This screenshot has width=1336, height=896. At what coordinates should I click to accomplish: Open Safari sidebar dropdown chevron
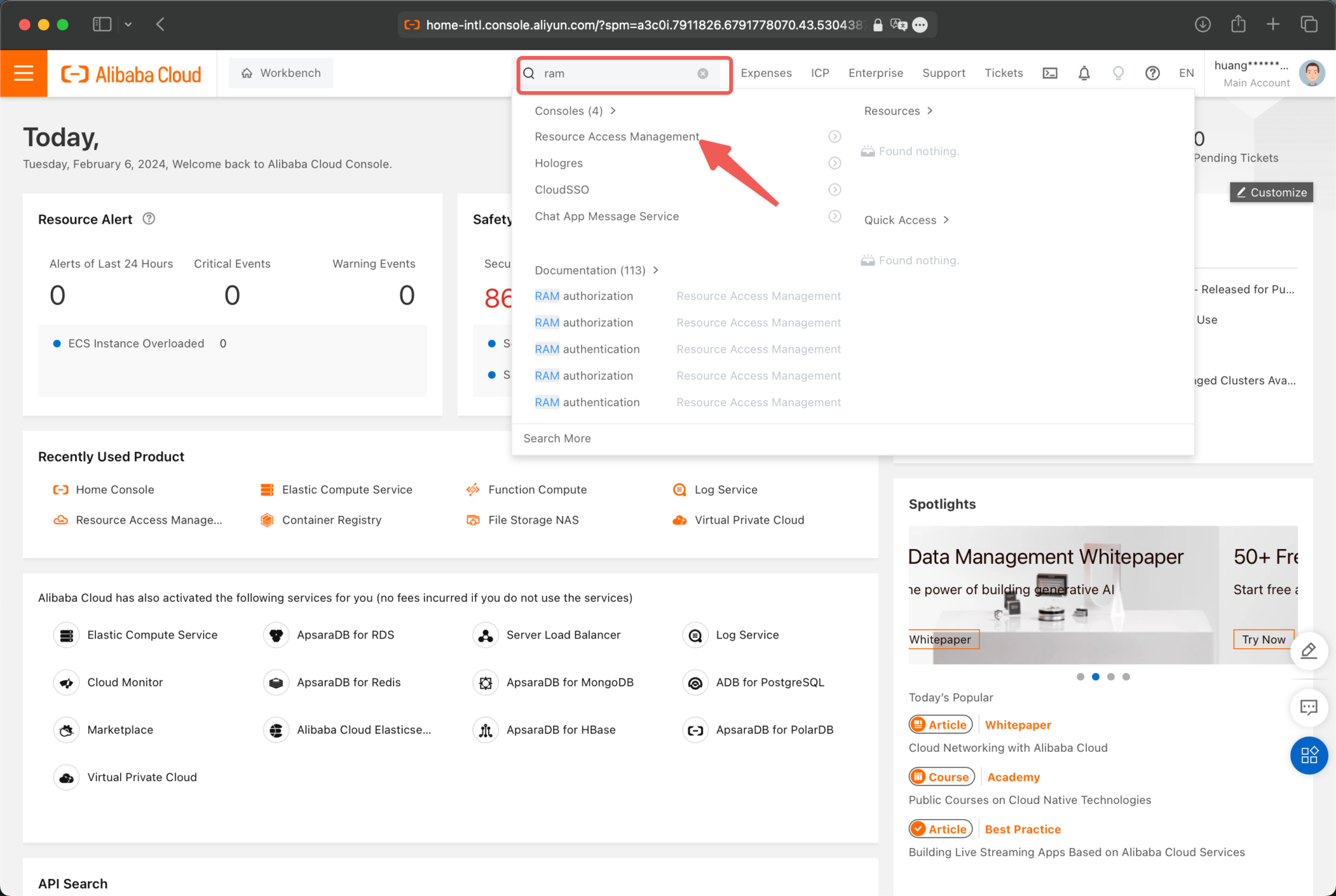point(128,25)
